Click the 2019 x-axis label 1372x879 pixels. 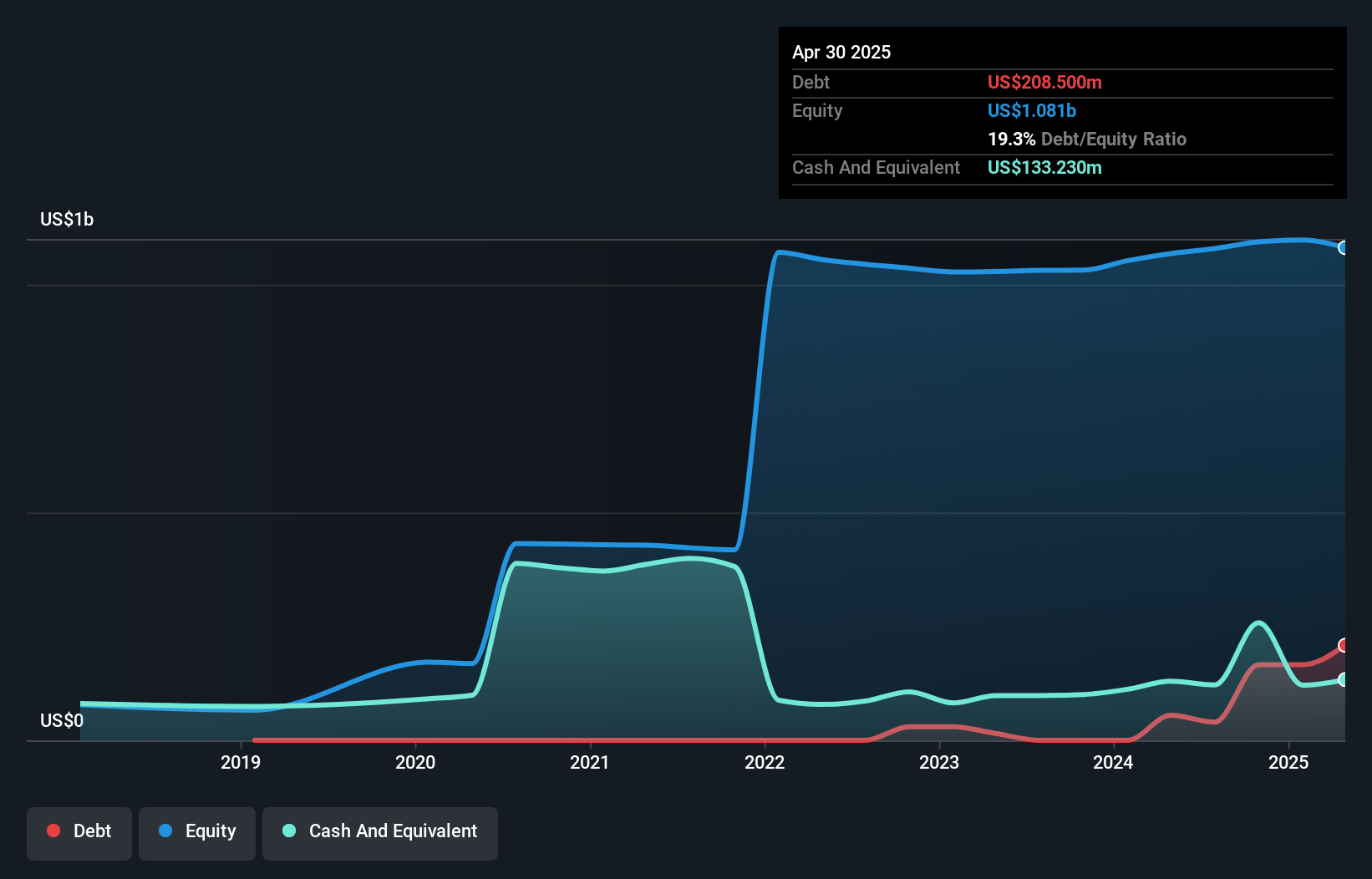(x=241, y=762)
